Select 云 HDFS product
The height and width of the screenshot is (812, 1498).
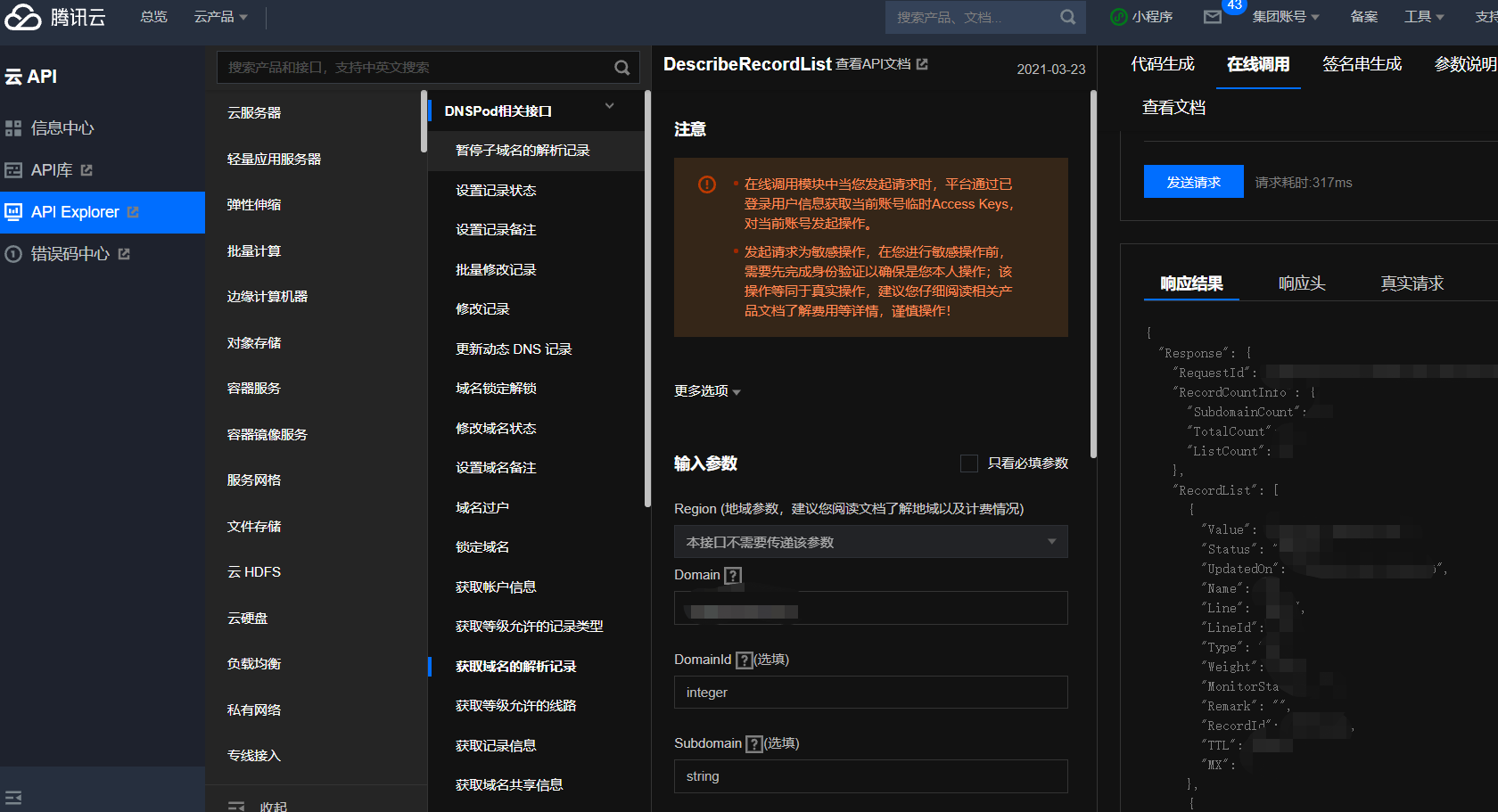[x=254, y=572]
